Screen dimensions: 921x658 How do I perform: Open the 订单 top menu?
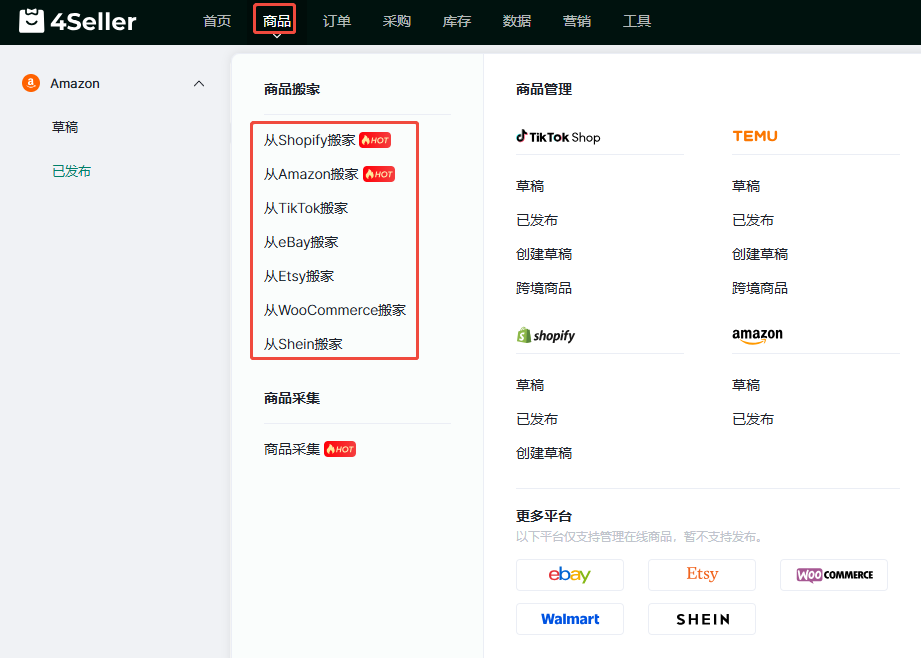tap(337, 21)
